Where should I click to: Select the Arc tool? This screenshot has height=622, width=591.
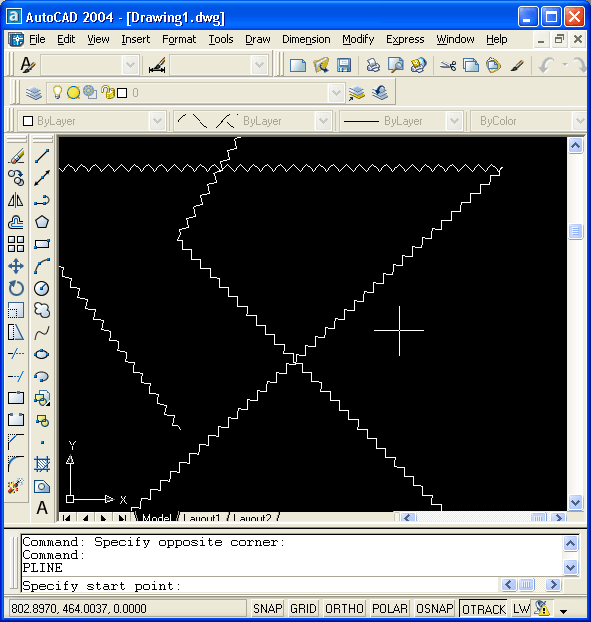(42, 266)
